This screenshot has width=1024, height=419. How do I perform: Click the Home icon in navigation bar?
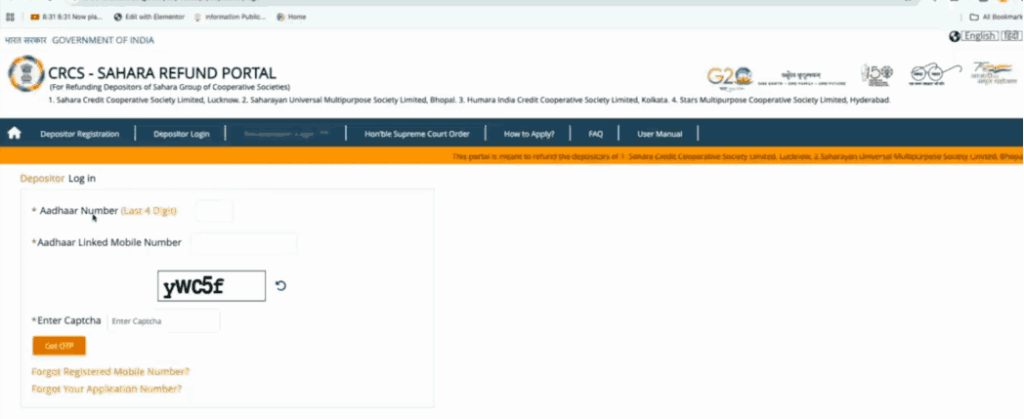(14, 134)
